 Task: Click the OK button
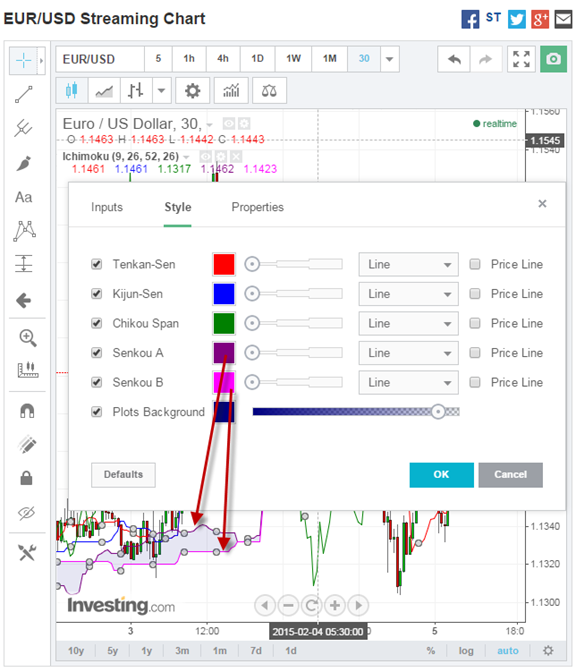[x=441, y=475]
